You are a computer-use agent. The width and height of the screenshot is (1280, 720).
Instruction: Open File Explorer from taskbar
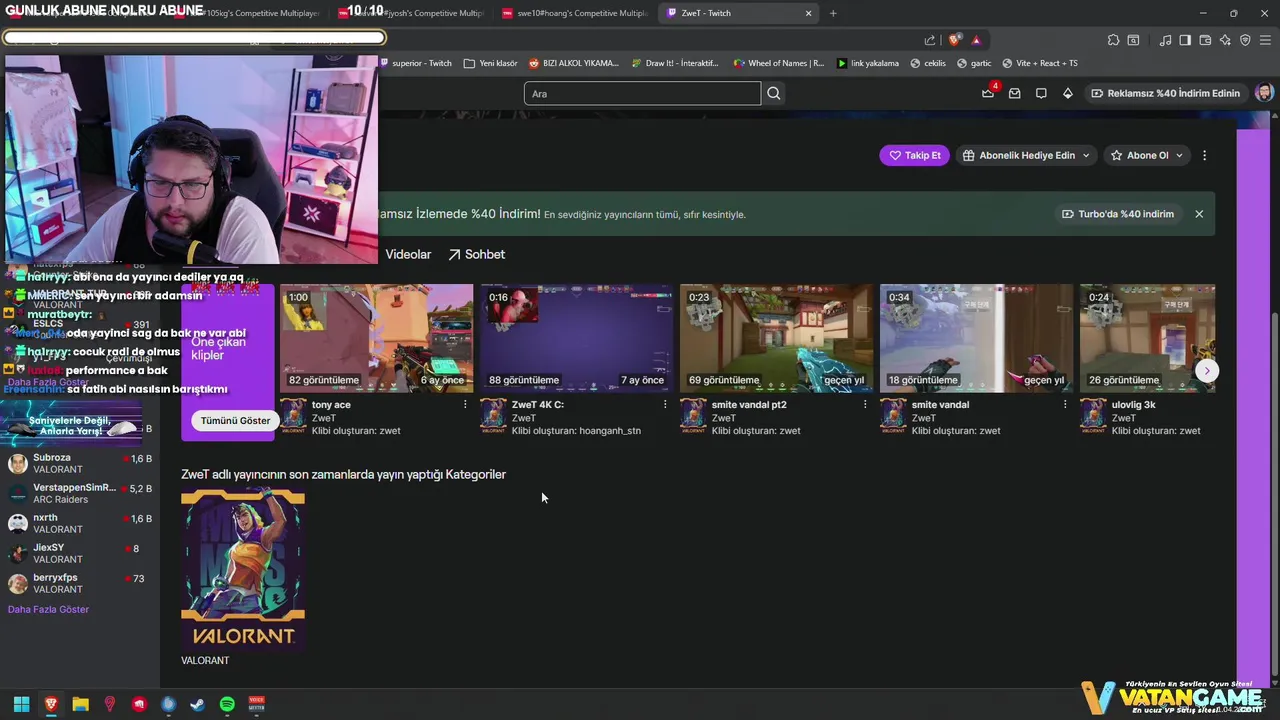click(x=80, y=704)
